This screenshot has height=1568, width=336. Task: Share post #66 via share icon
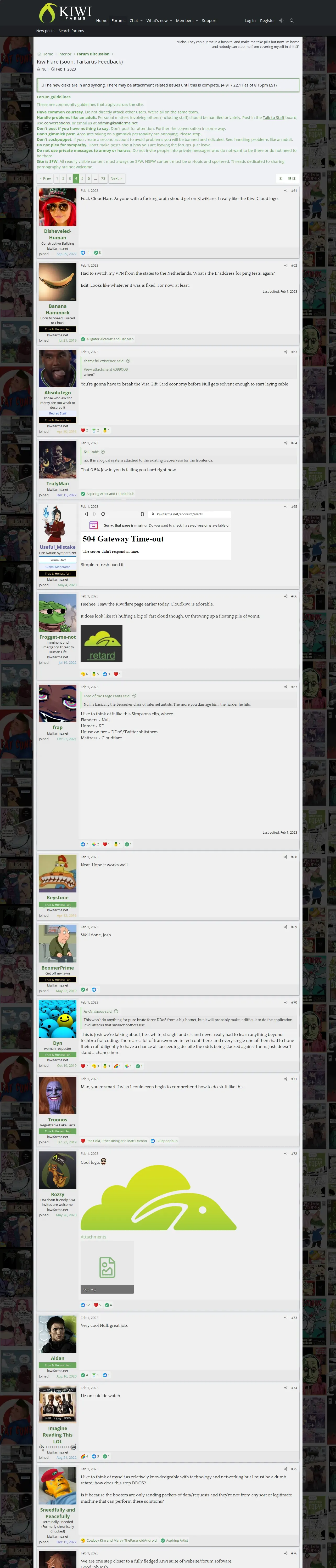point(285,597)
